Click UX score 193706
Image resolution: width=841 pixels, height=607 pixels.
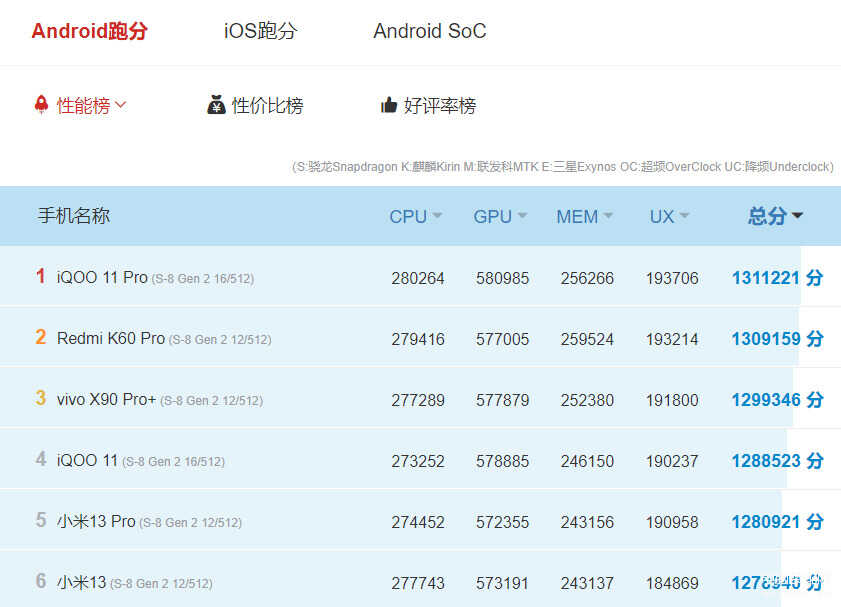[x=672, y=278]
